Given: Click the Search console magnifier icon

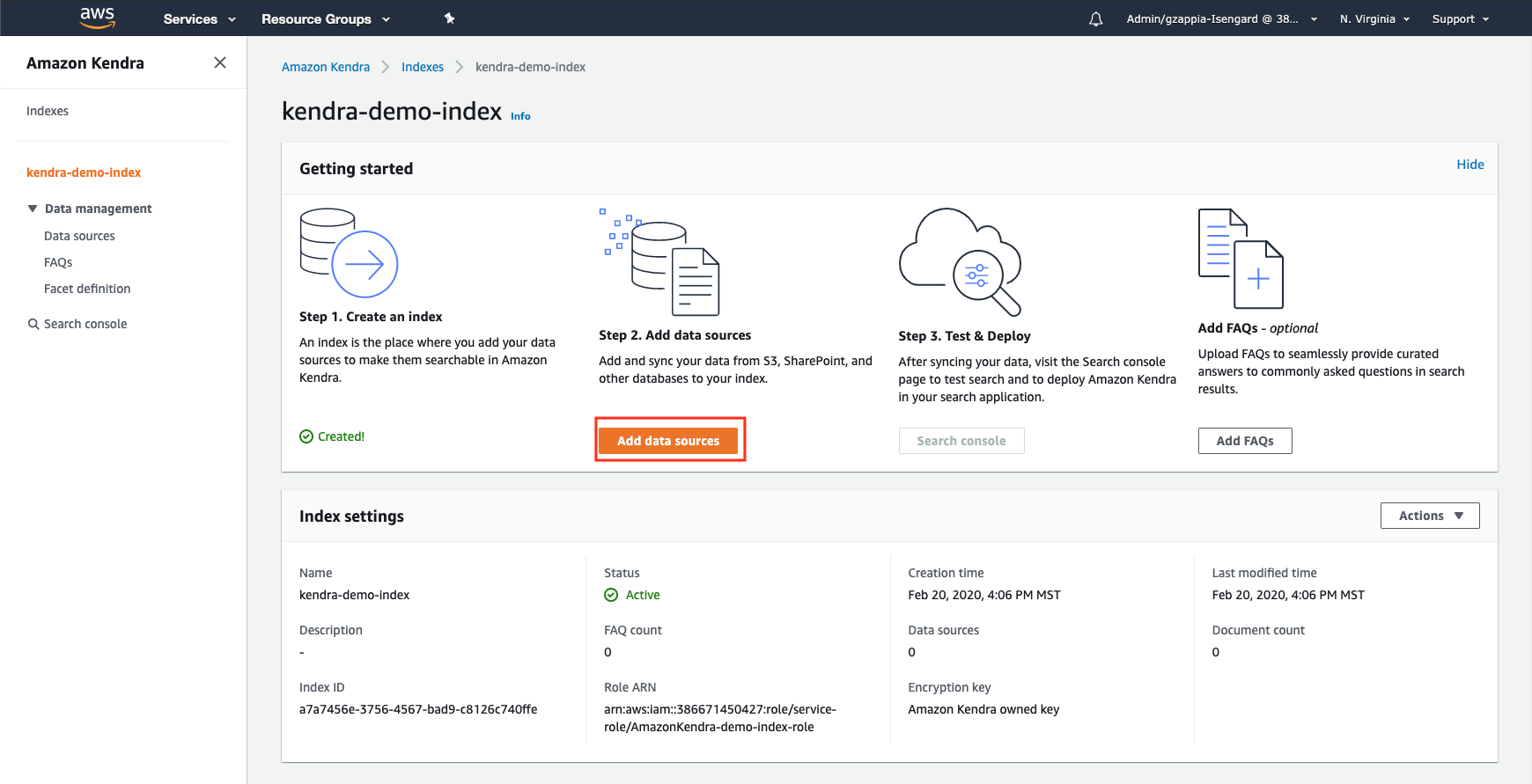Looking at the screenshot, I should point(33,324).
